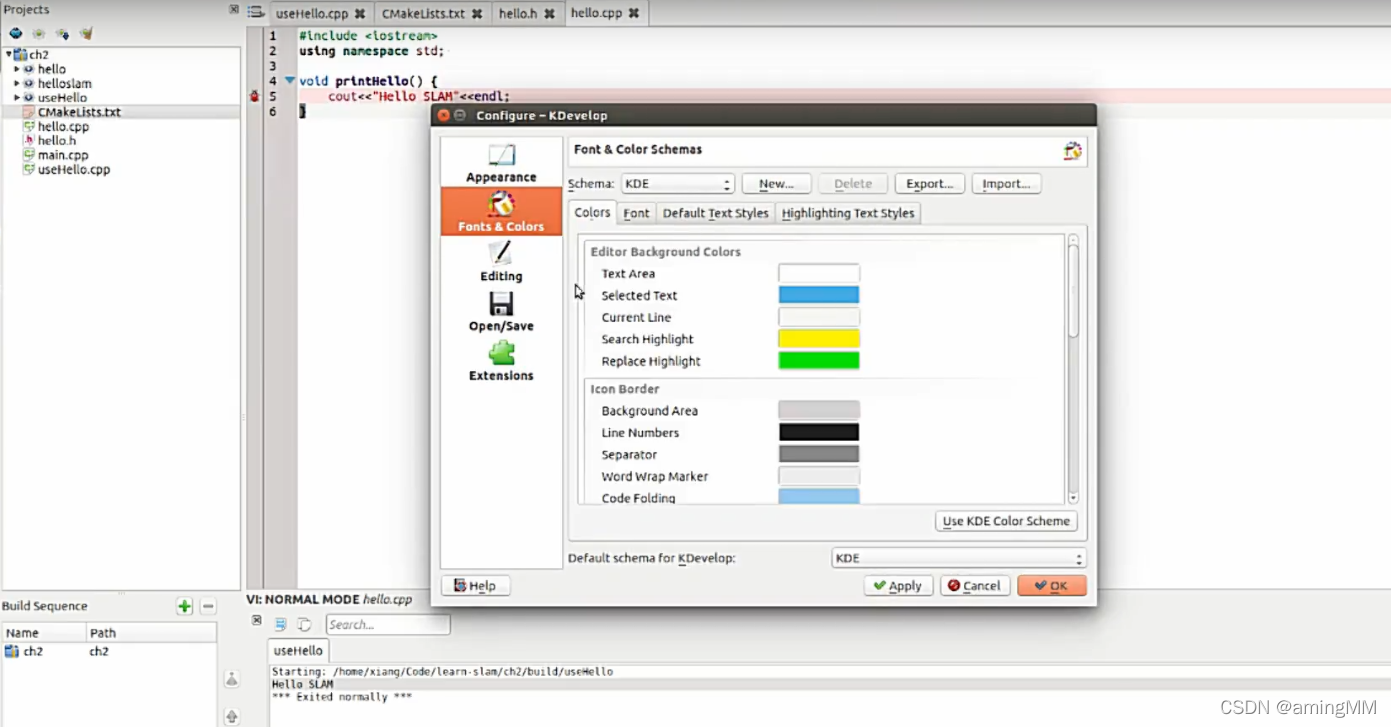The image size is (1391, 727).
Task: Close the CMakeLists.txt editor tab
Action: coord(477,14)
